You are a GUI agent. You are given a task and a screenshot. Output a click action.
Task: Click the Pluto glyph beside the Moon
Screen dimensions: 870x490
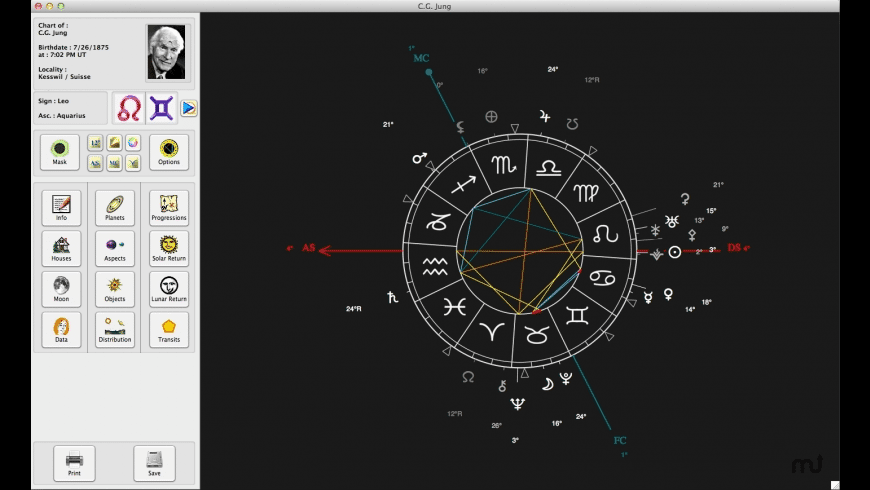click(566, 378)
